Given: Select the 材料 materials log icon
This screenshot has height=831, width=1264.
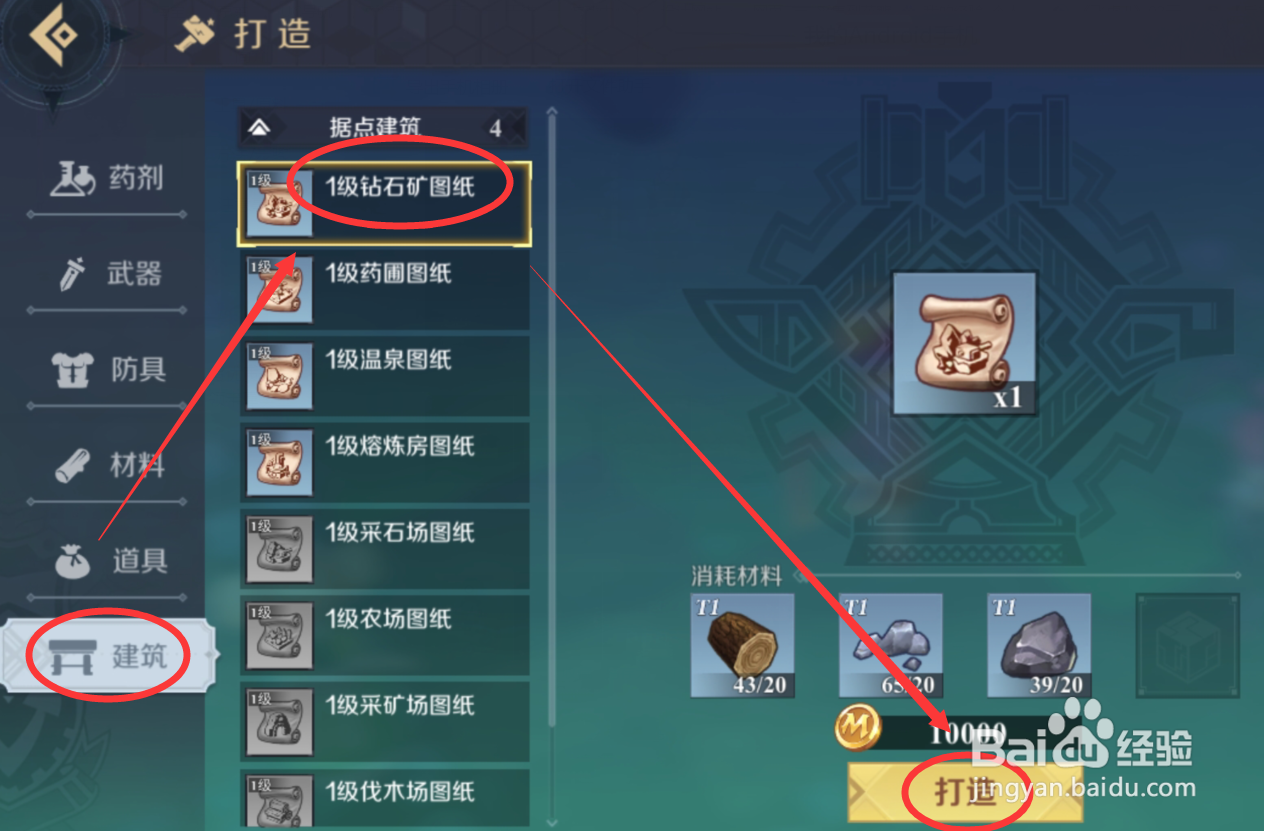Looking at the screenshot, I should pos(77,466).
